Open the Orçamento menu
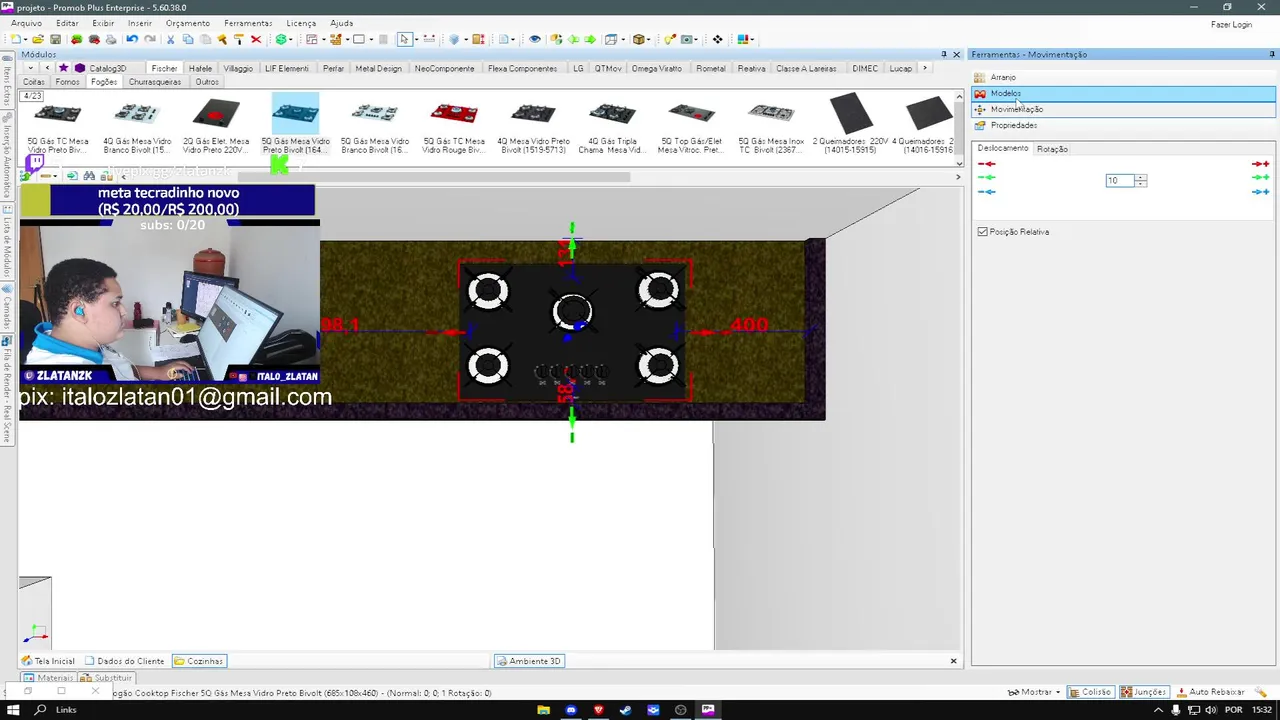This screenshot has width=1280, height=720. point(188,23)
